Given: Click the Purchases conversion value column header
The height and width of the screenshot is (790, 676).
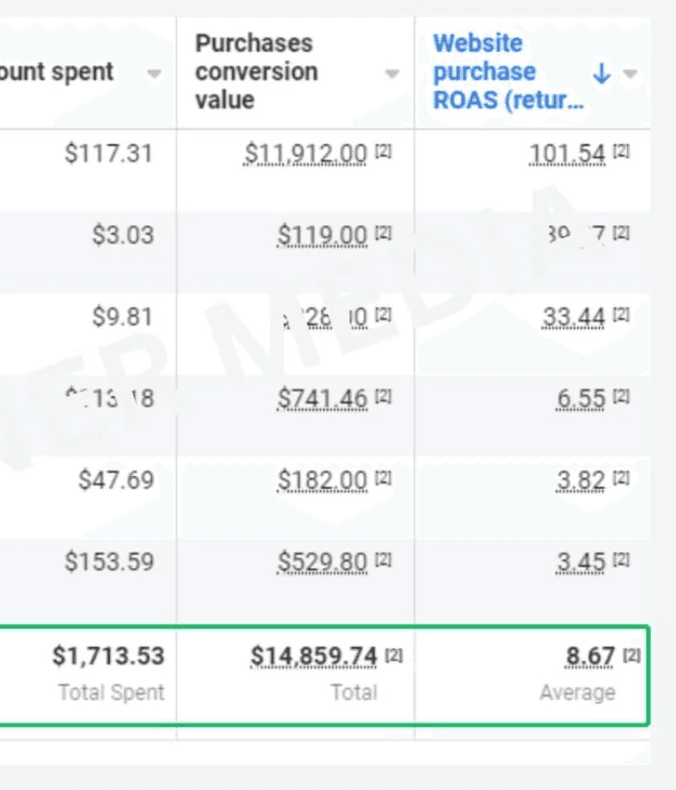Looking at the screenshot, I should pyautogui.click(x=255, y=72).
